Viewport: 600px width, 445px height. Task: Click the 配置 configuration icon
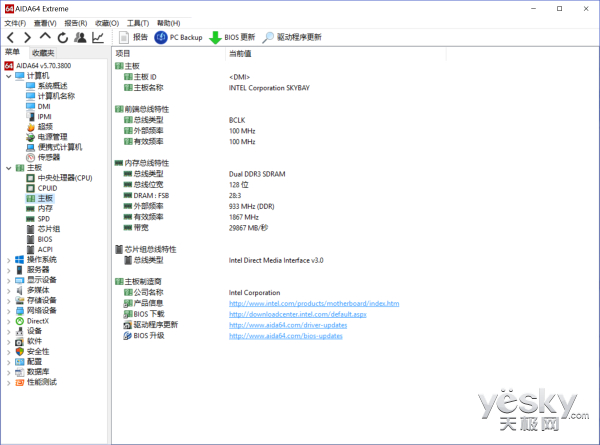(x=20, y=362)
